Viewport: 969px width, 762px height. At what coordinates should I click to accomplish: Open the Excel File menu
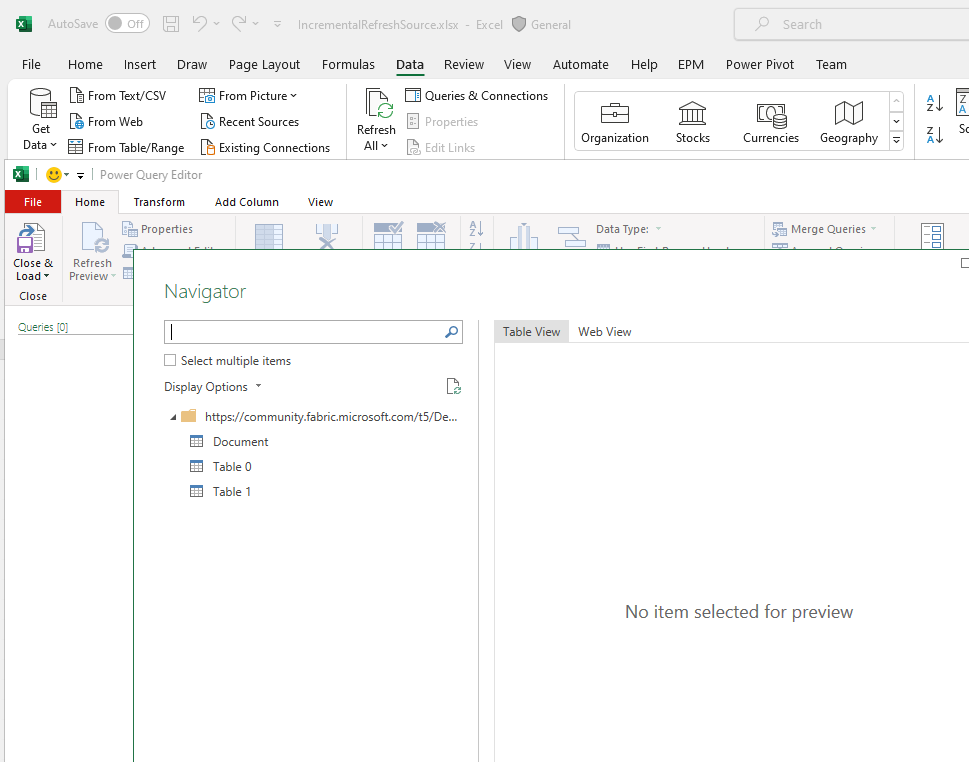coord(31,64)
